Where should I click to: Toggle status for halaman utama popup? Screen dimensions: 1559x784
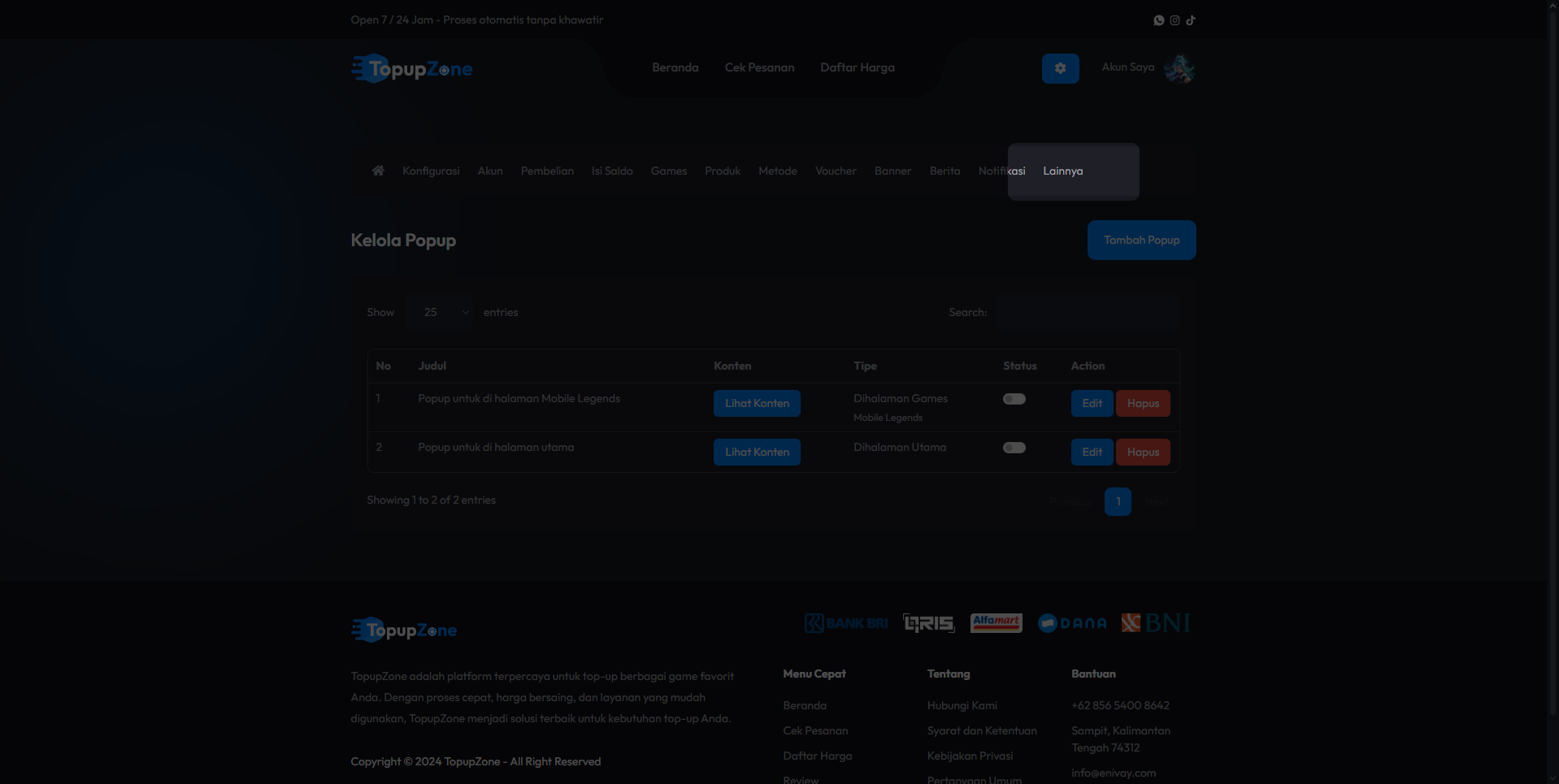(x=1014, y=448)
